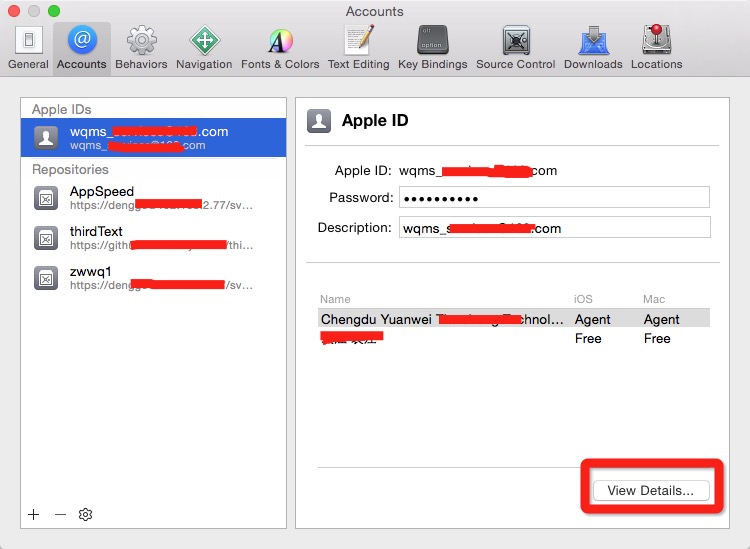Switch to Locations preferences

tap(656, 48)
